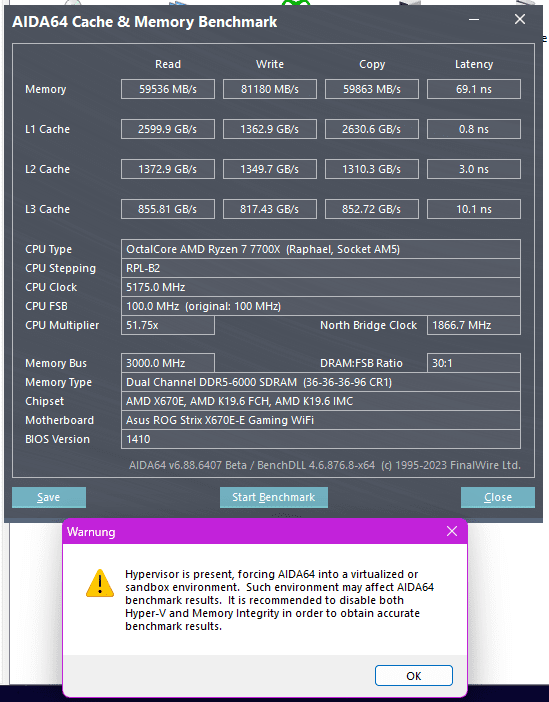Click the Save button
This screenshot has width=549, height=702.
[x=49, y=497]
